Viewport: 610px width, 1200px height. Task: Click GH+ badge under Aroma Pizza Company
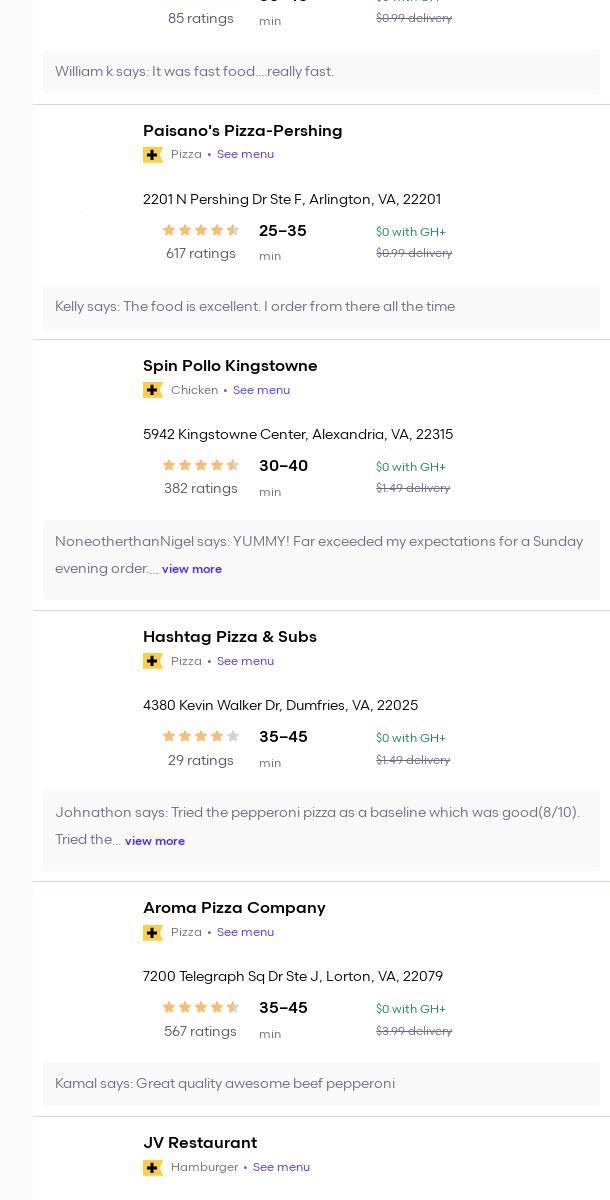tap(153, 932)
